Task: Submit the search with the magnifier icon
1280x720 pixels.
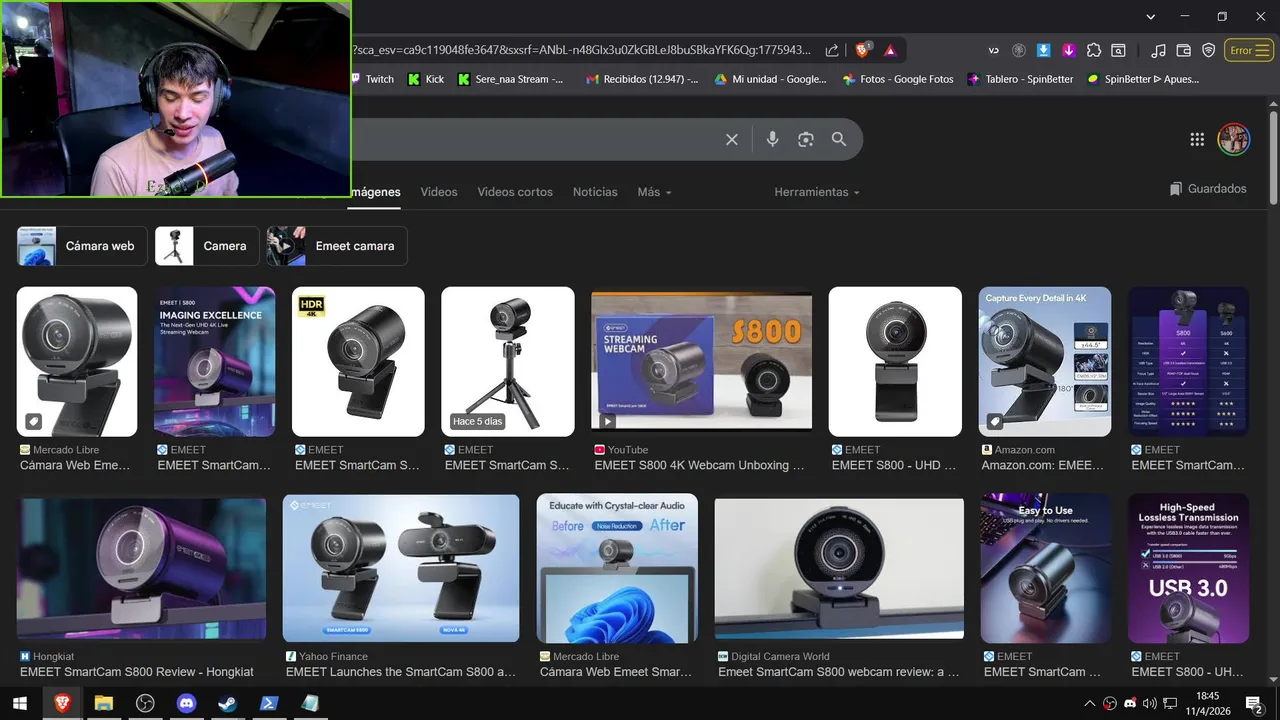Action: coord(839,140)
